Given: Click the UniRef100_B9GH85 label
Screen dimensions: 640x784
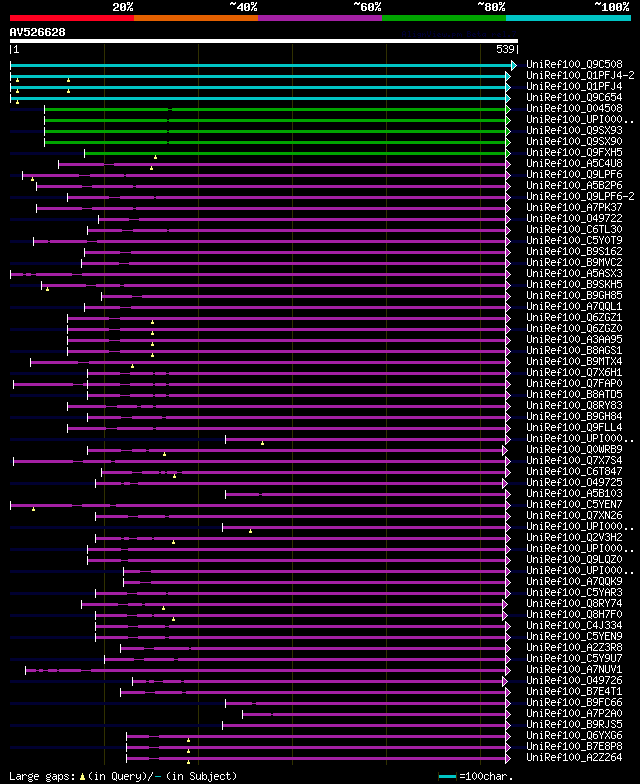Looking at the screenshot, I should pos(574,296).
